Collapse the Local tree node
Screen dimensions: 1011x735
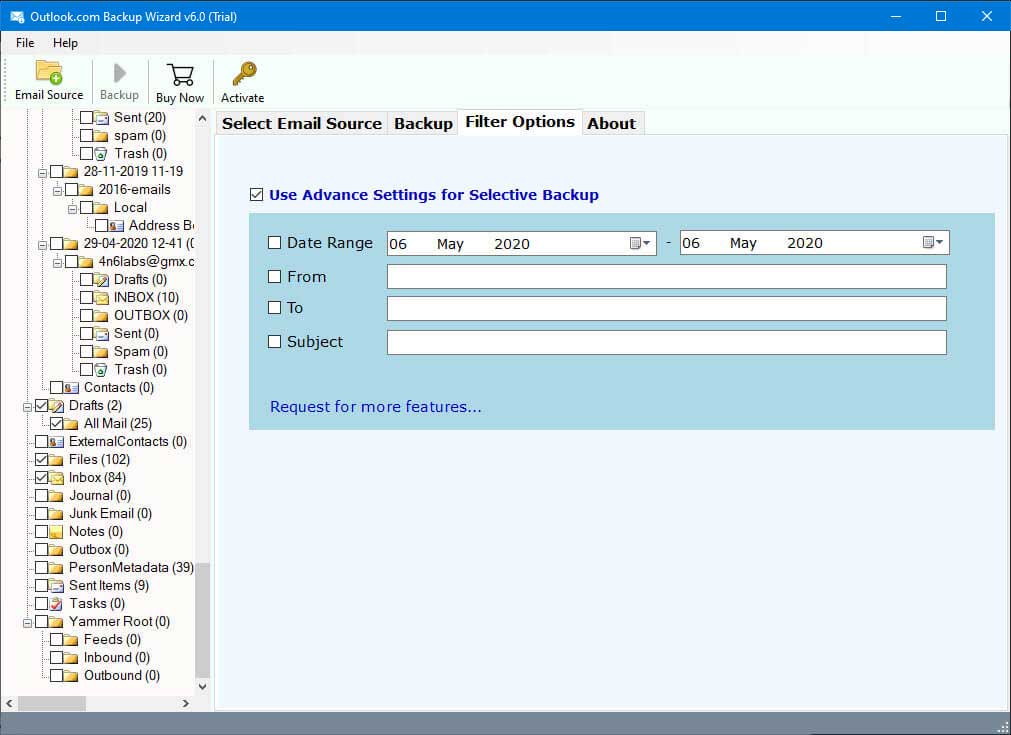coord(72,209)
